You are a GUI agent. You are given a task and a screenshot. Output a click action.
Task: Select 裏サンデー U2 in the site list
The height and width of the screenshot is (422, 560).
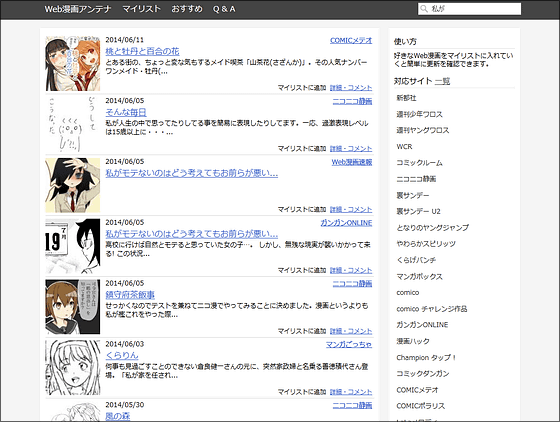coord(419,211)
